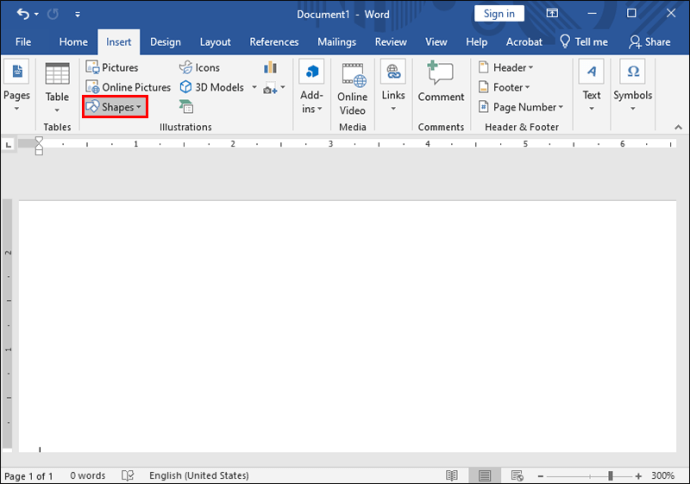Open the Help tab

[477, 42]
